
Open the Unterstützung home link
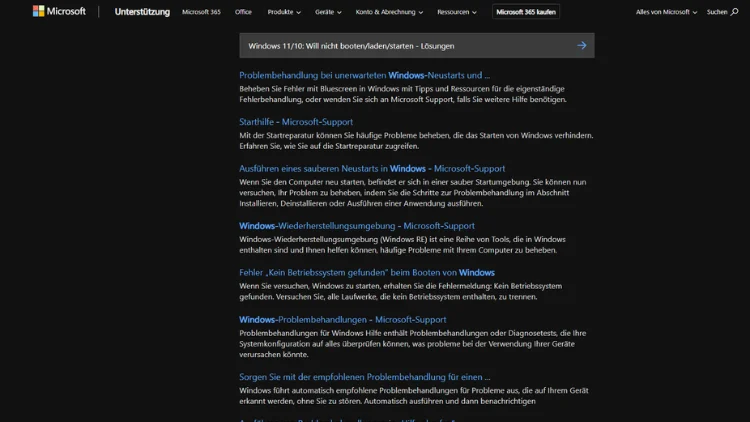[x=142, y=12]
